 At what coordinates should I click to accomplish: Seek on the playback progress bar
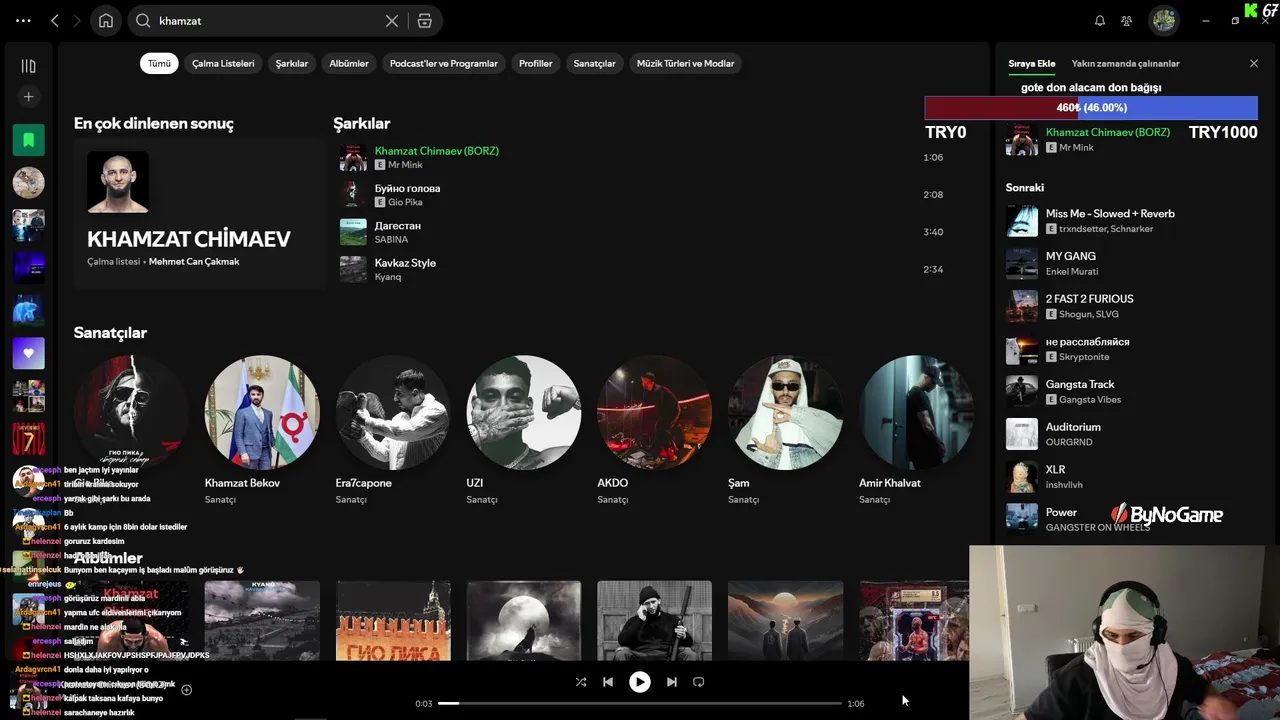[x=640, y=703]
